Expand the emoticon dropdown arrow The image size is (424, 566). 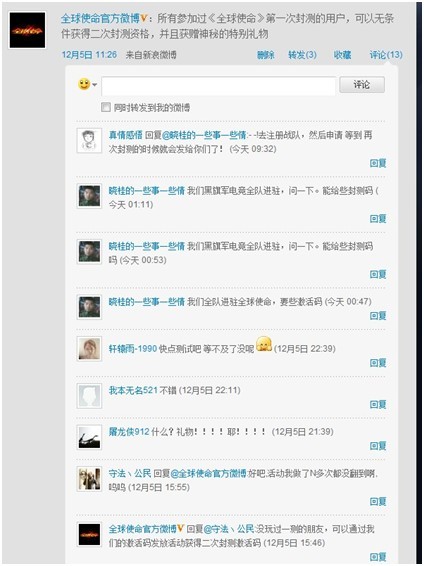tap(95, 85)
